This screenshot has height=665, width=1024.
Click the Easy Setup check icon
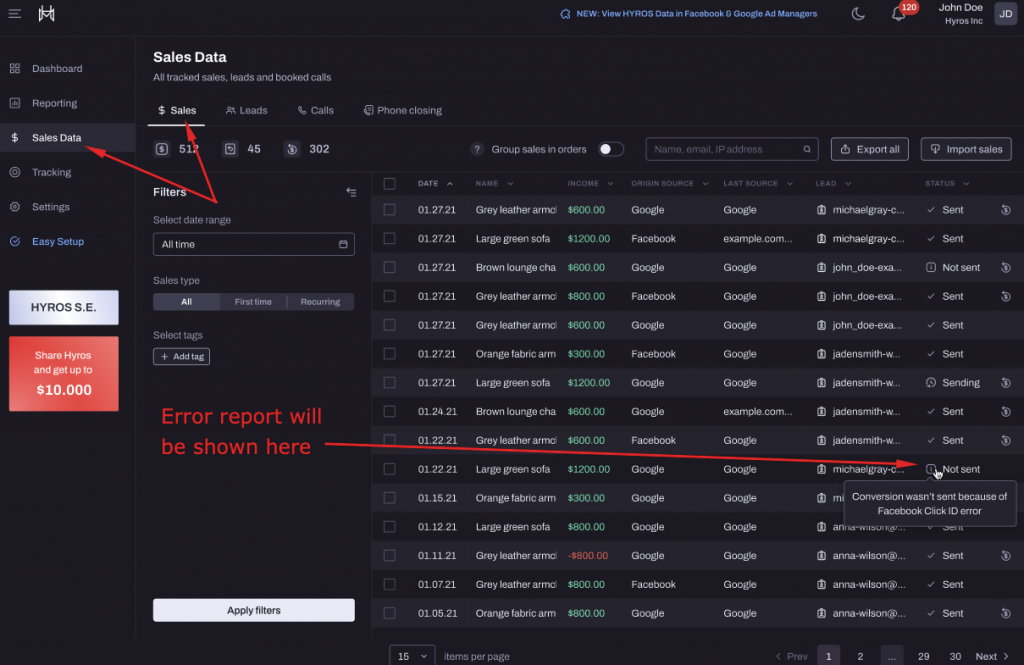[15, 242]
